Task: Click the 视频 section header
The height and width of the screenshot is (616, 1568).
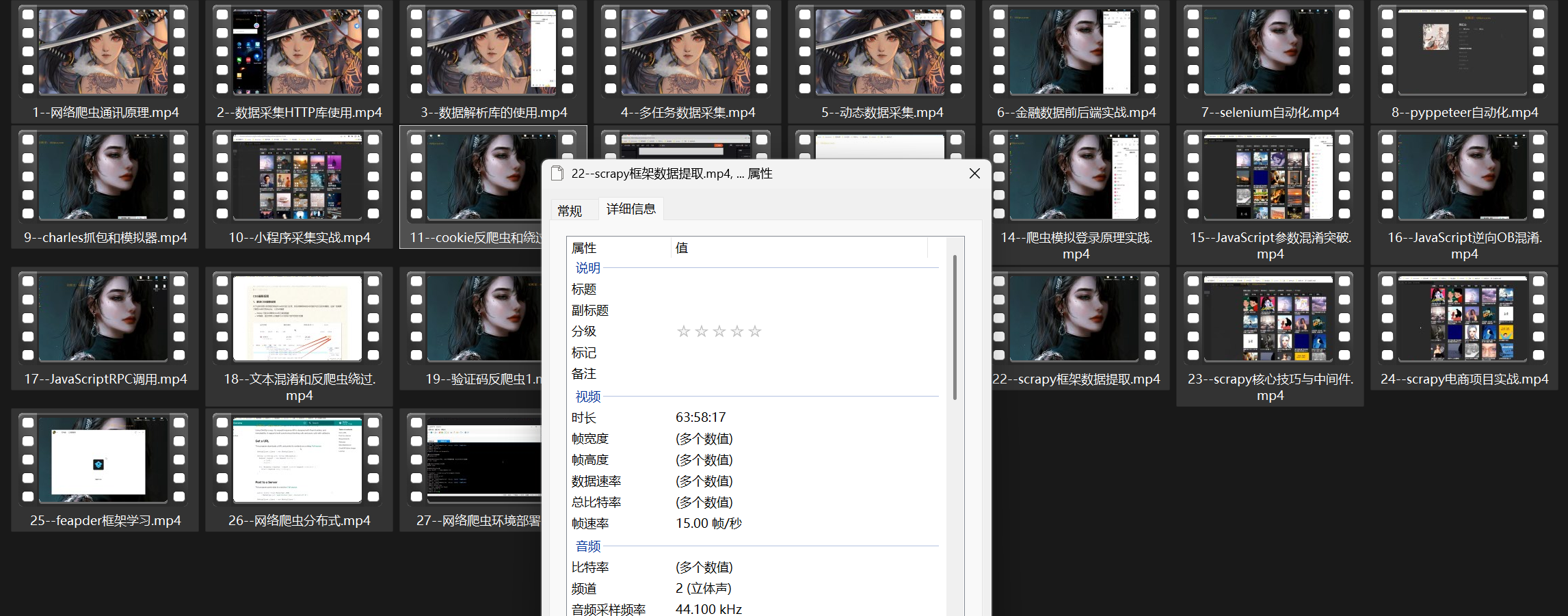Action: [588, 397]
